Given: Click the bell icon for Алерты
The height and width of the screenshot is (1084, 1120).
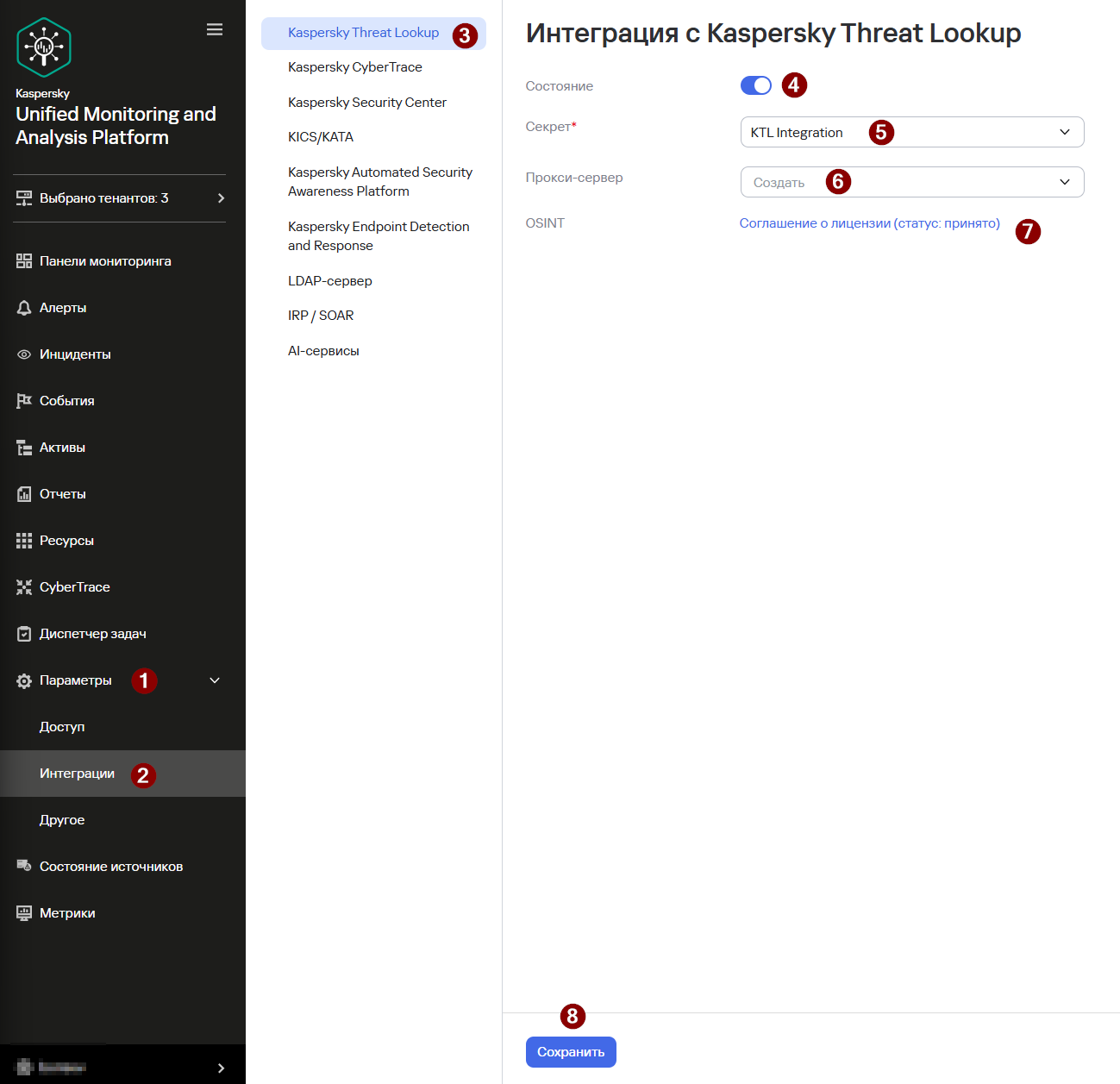Looking at the screenshot, I should [24, 308].
